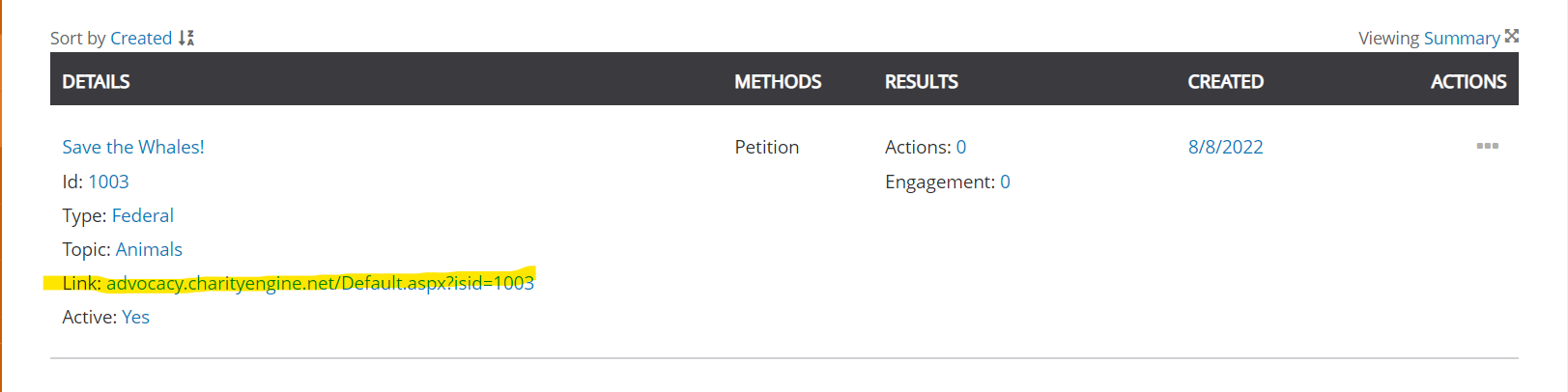Image resolution: width=1568 pixels, height=392 pixels.
Task: Open the 8/8/2022 created date link
Action: point(1225,147)
